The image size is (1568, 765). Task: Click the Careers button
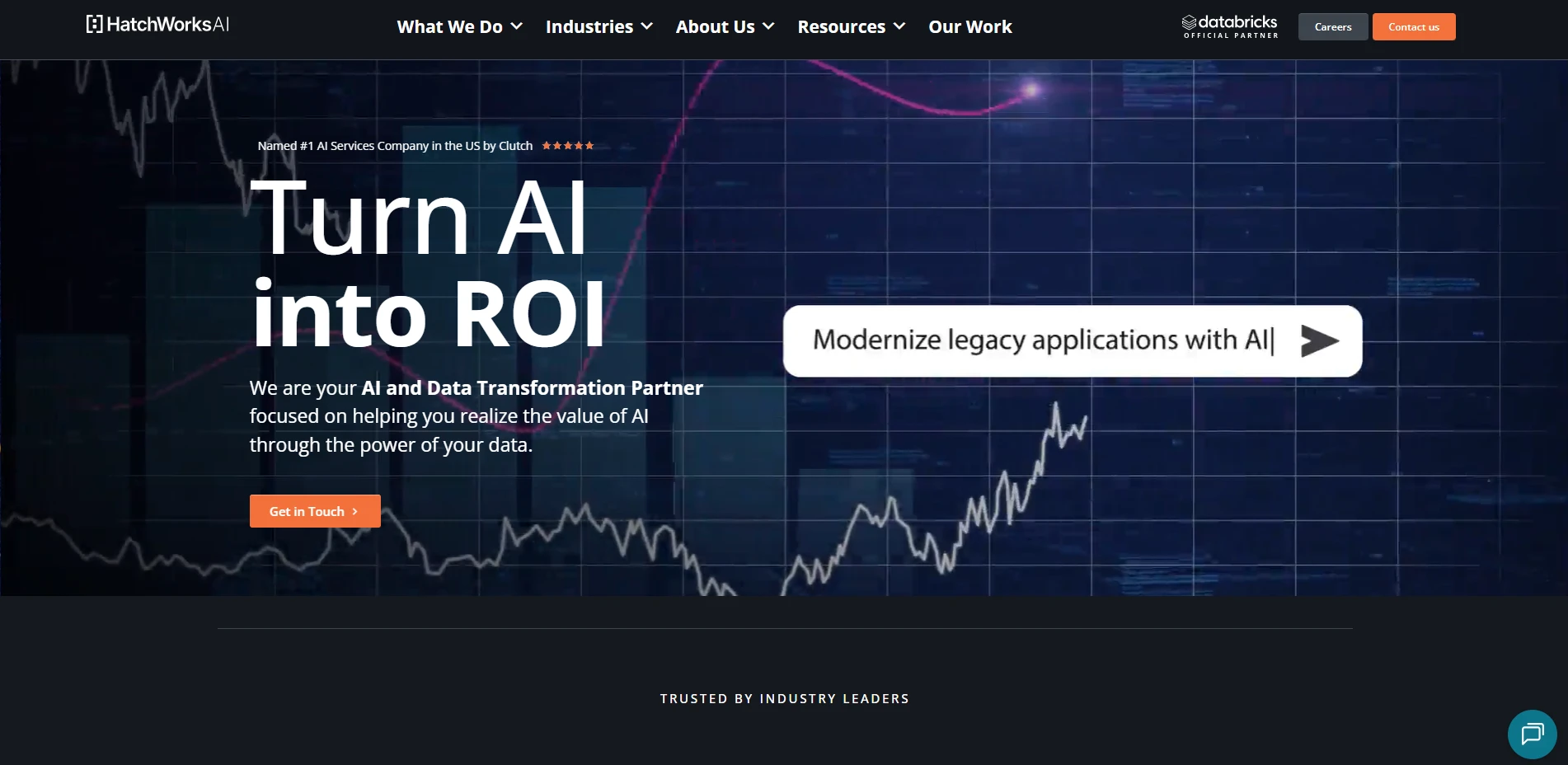(x=1332, y=26)
